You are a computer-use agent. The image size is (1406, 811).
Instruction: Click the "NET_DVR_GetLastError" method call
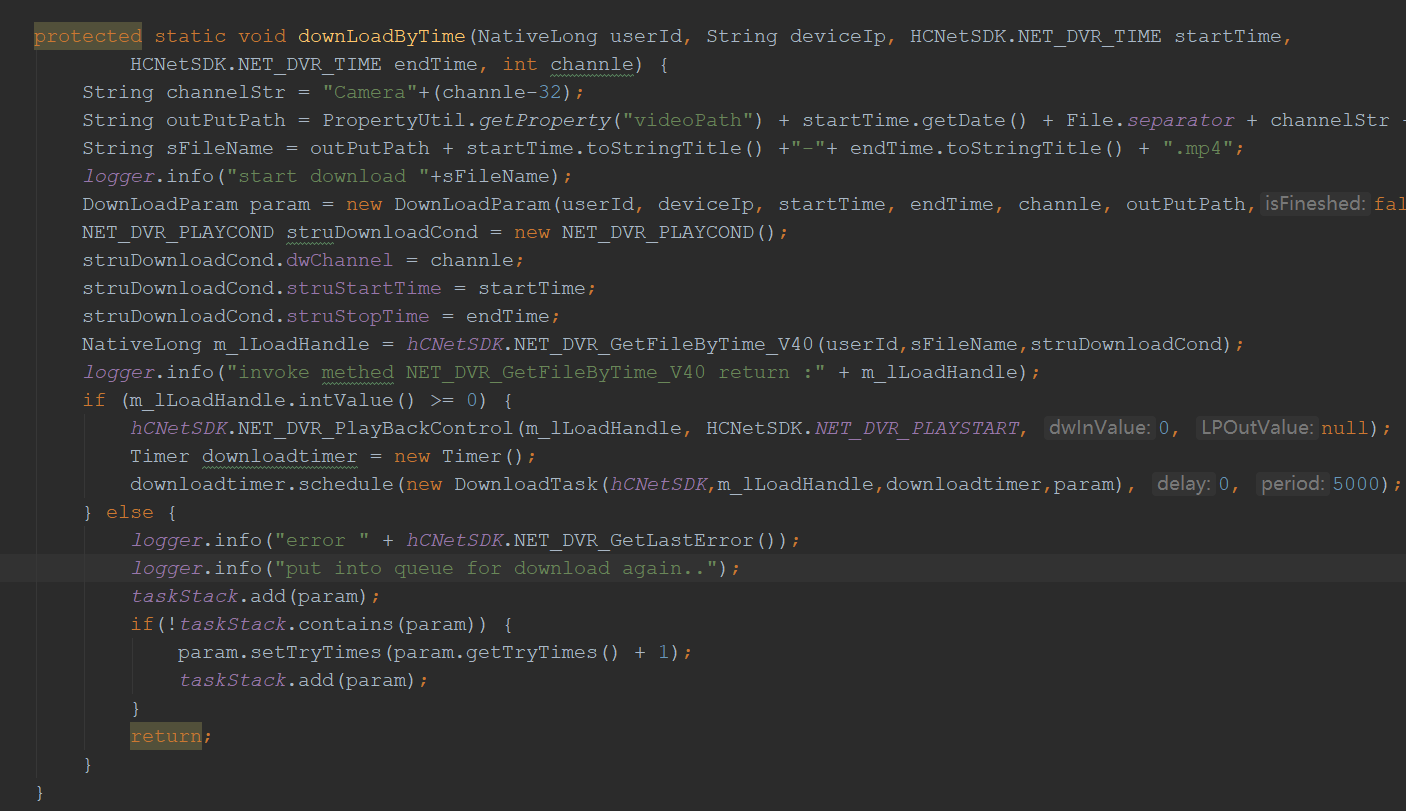pos(634,541)
